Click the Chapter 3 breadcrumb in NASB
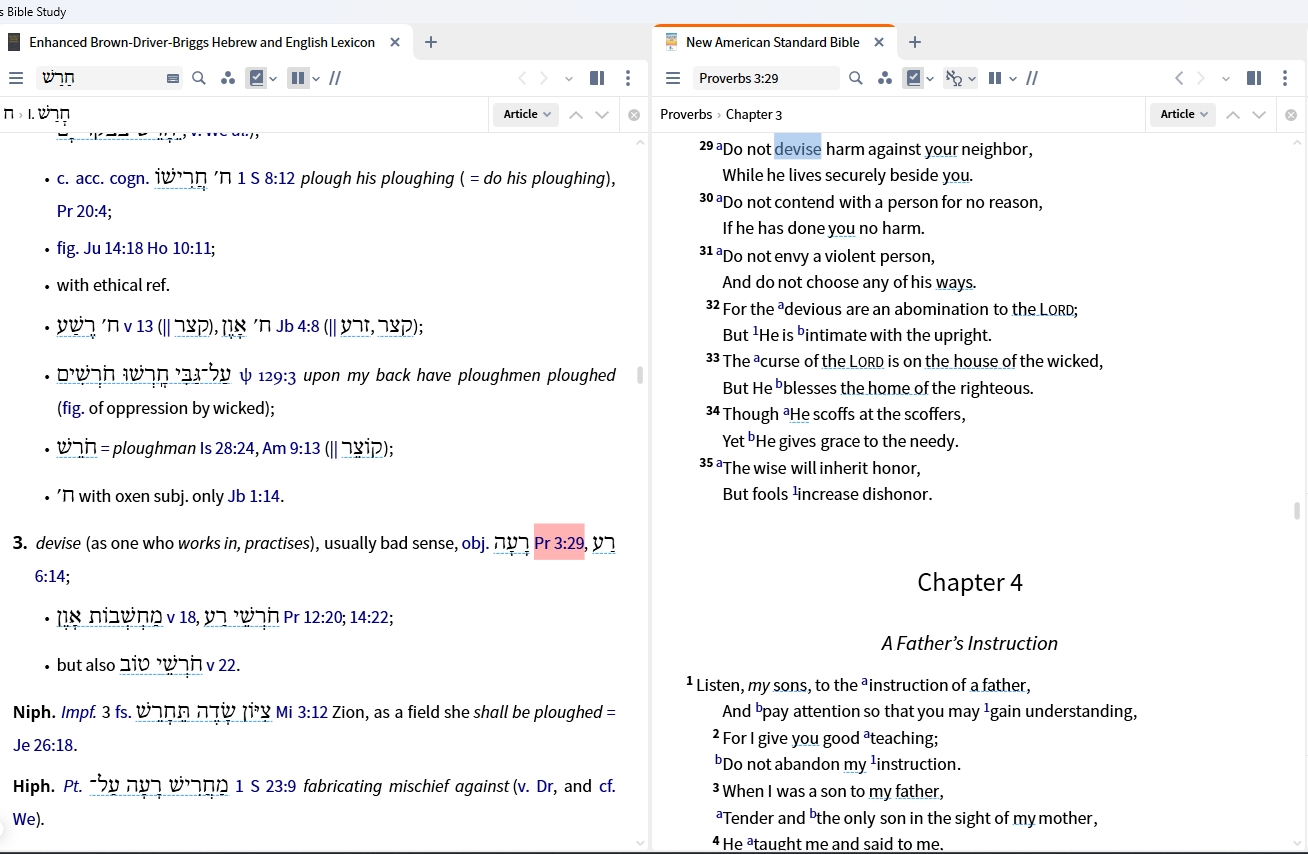Image resolution: width=1308 pixels, height=854 pixels. [754, 114]
